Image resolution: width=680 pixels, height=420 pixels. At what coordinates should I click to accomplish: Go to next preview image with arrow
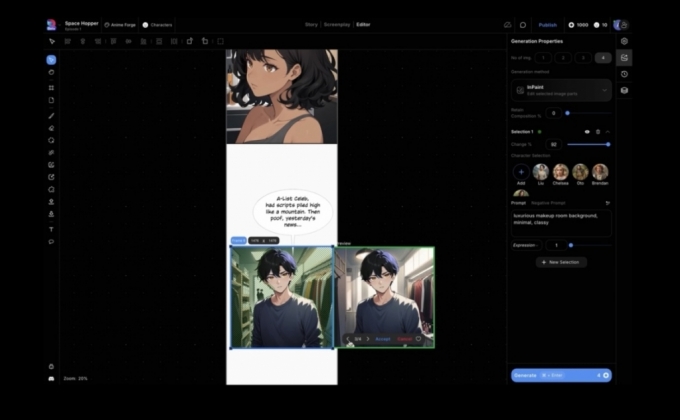(x=369, y=339)
